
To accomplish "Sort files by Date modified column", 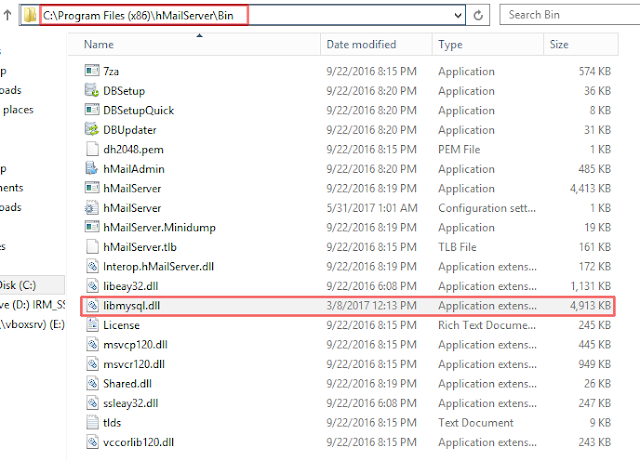I will (376, 45).
